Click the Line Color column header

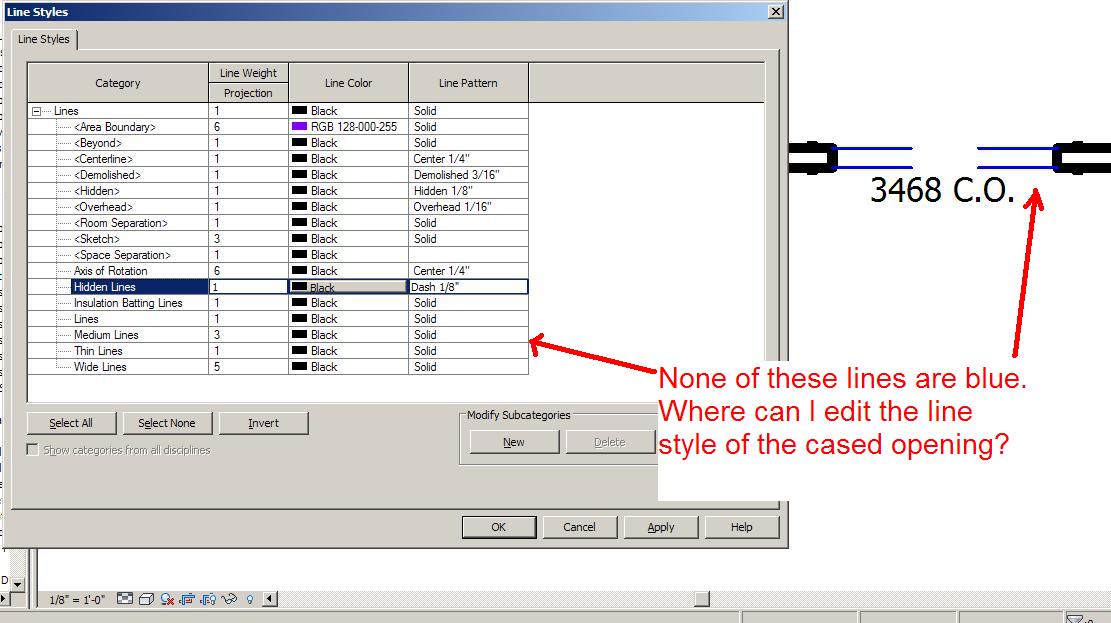coord(349,83)
